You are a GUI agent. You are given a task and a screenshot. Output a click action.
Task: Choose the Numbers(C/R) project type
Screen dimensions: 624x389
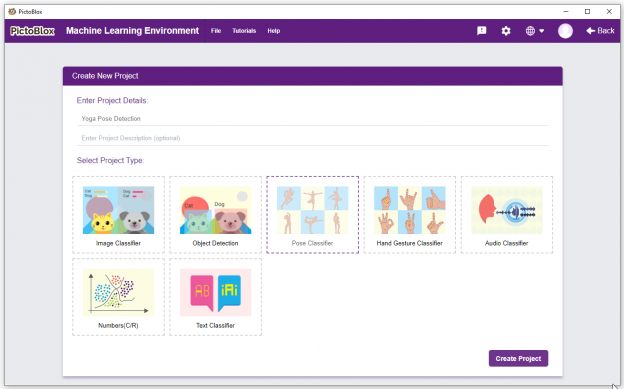118,297
